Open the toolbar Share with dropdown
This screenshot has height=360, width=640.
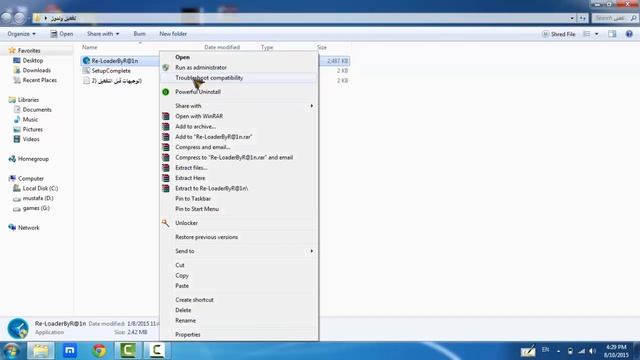pos(103,34)
